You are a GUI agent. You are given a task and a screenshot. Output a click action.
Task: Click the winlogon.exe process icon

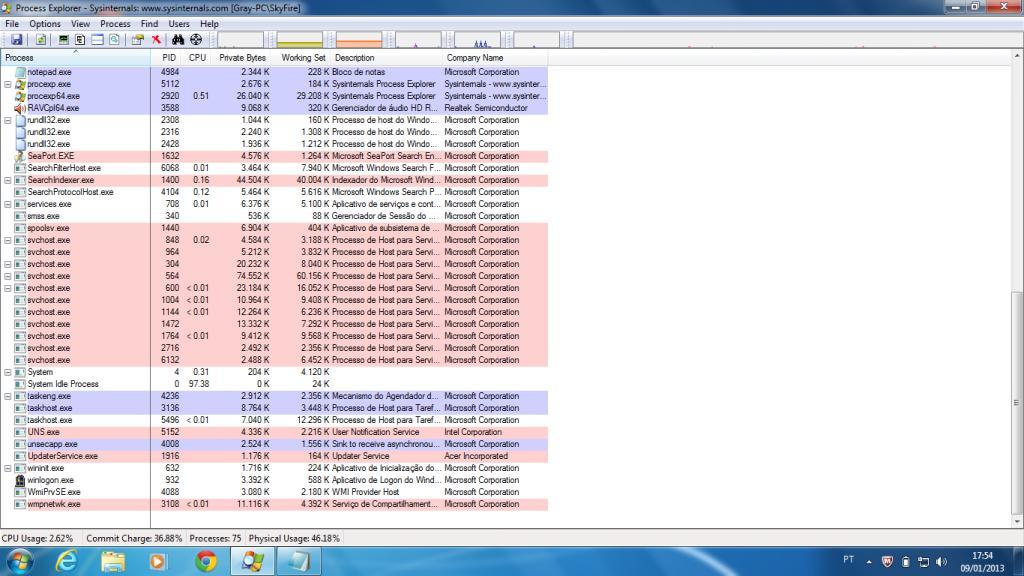point(20,480)
